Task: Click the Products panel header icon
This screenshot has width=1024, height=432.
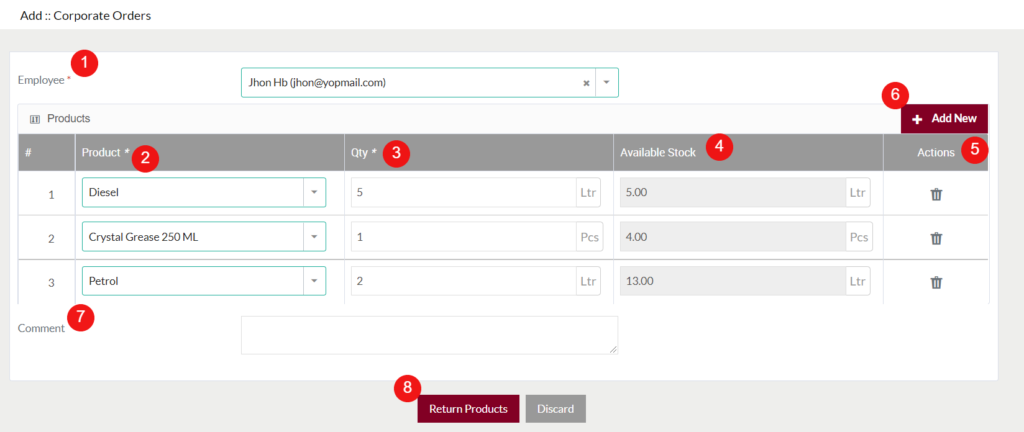Action: pyautogui.click(x=35, y=119)
